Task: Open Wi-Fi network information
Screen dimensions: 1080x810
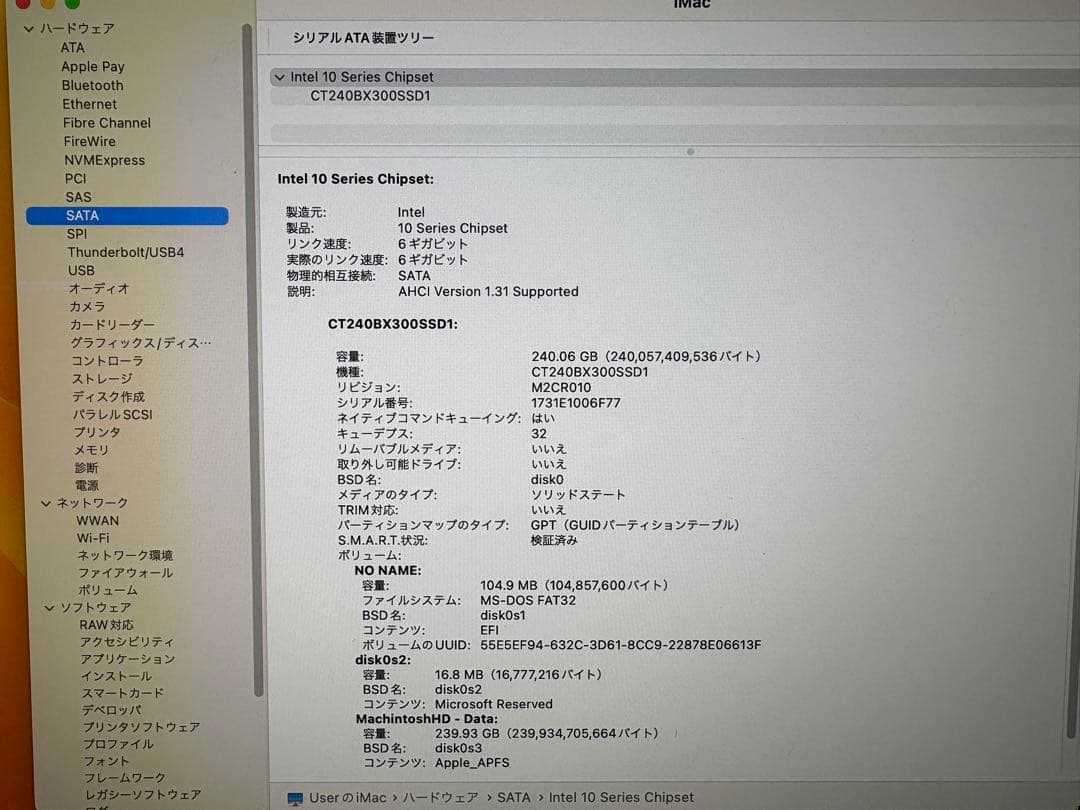Action: pos(95,538)
